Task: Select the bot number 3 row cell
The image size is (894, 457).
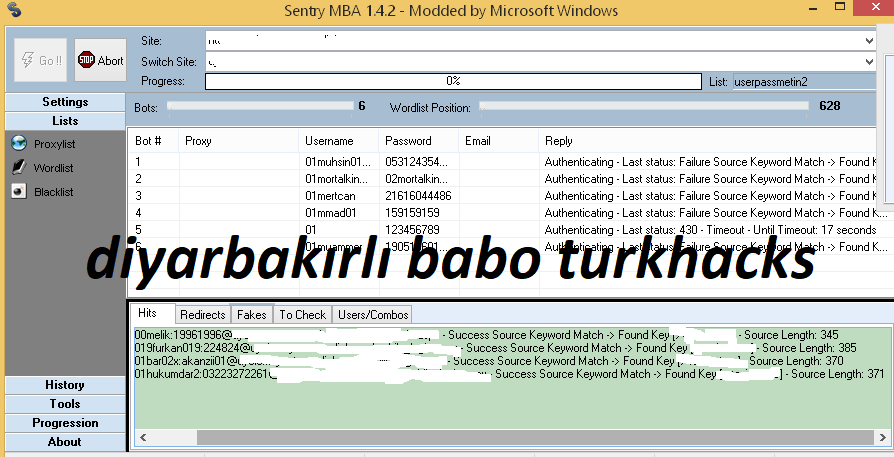Action: tap(153, 195)
